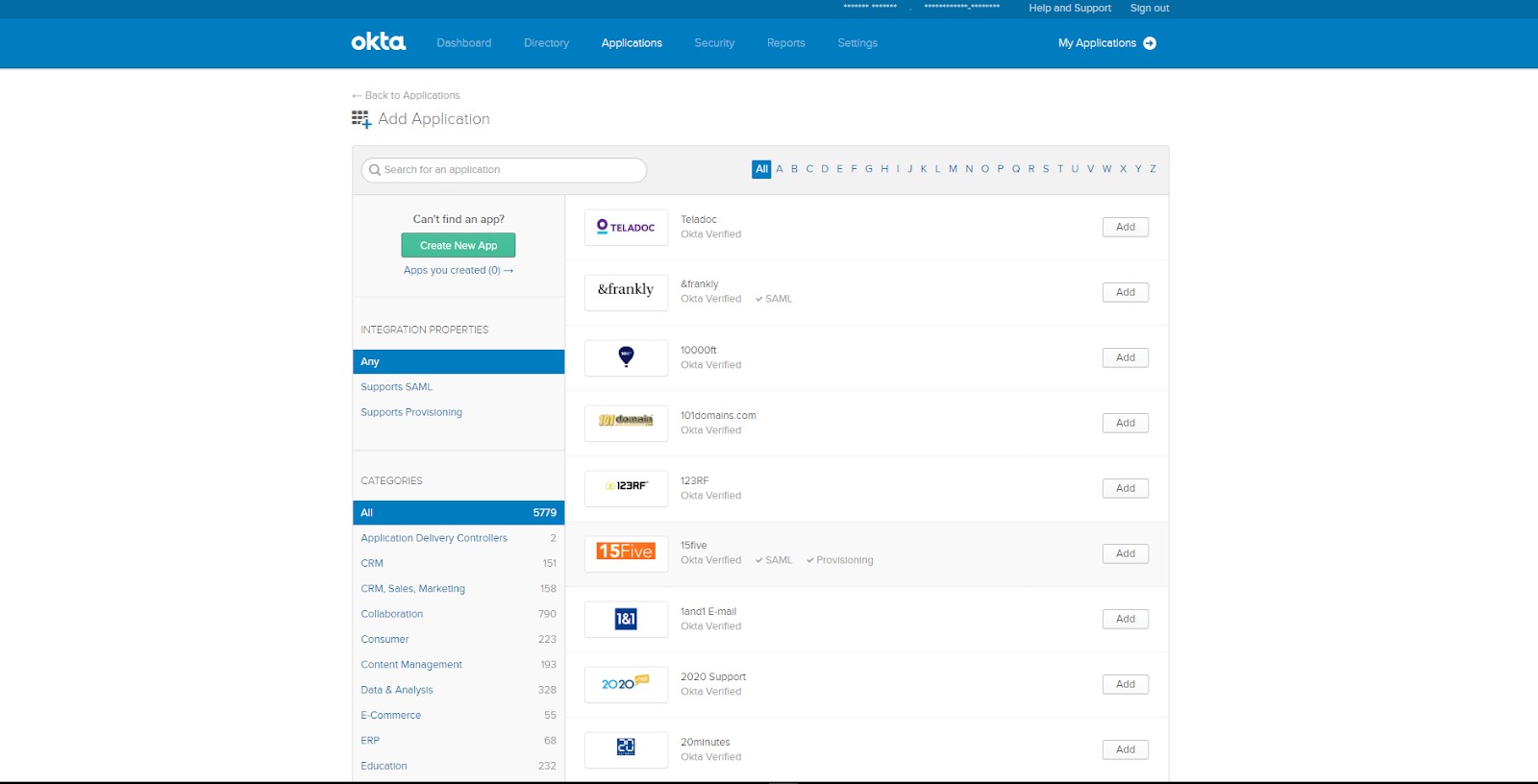Go back to Applications link

click(407, 95)
